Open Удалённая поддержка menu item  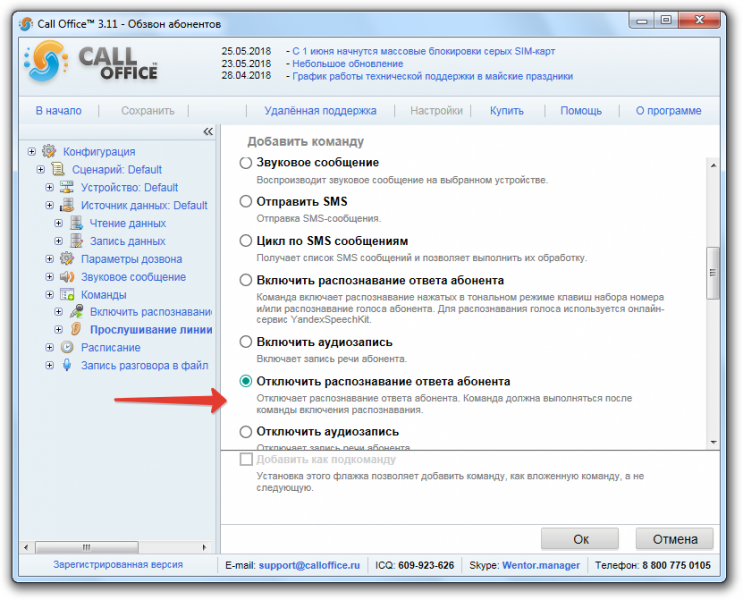coord(320,110)
